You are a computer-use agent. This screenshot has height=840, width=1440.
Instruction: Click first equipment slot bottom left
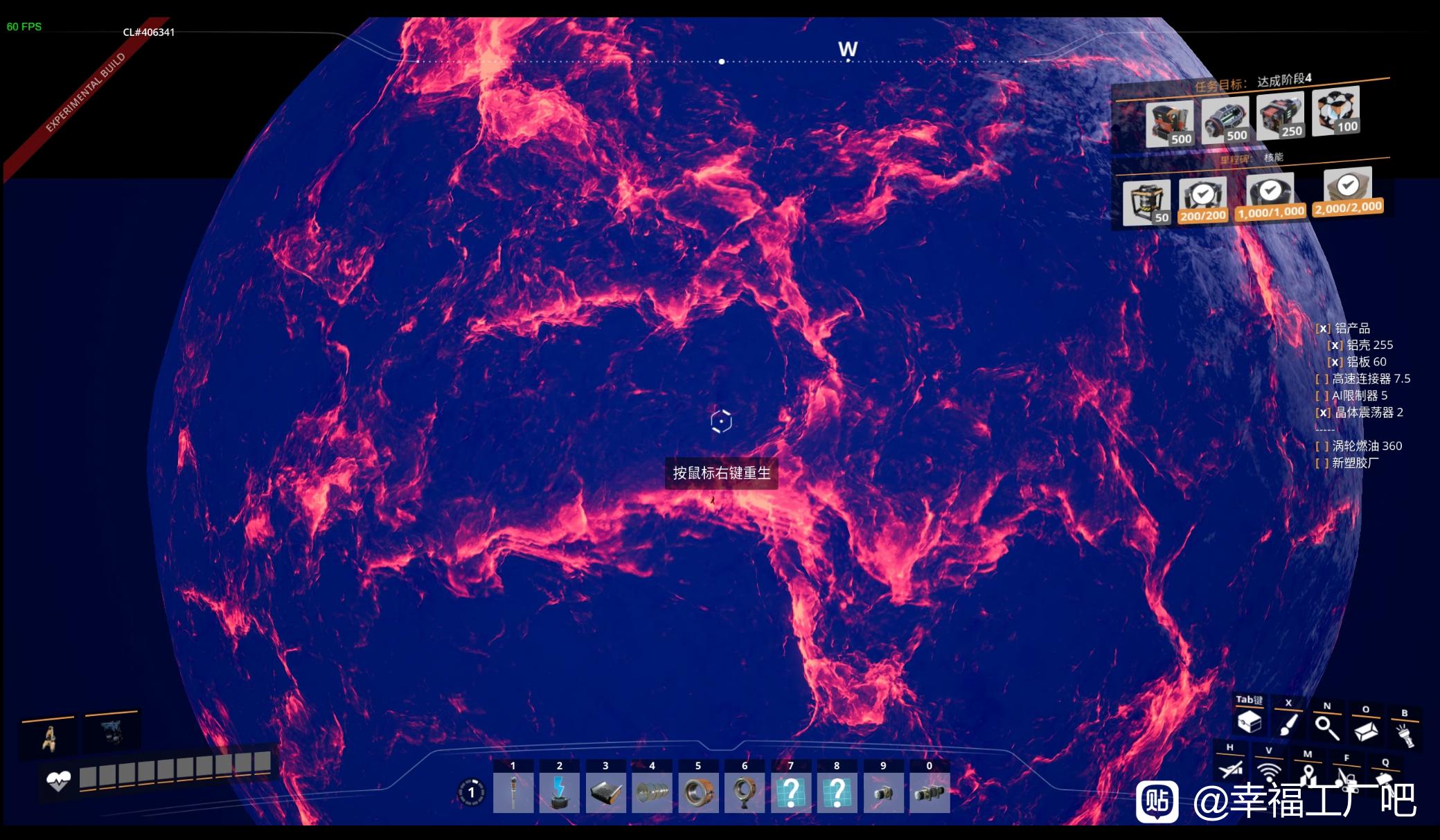(48, 738)
